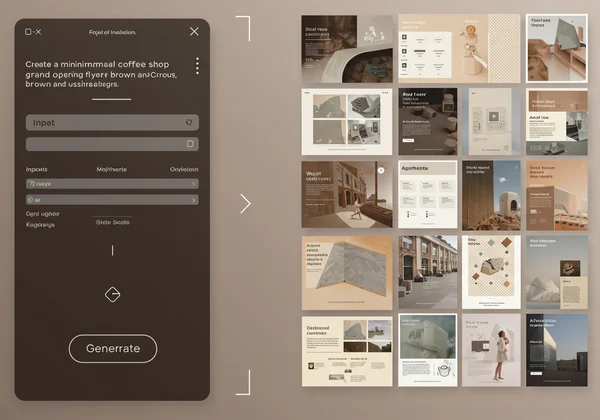Open the dark coffee beans flyer thumbnail
The image size is (600, 420).
click(x=347, y=49)
